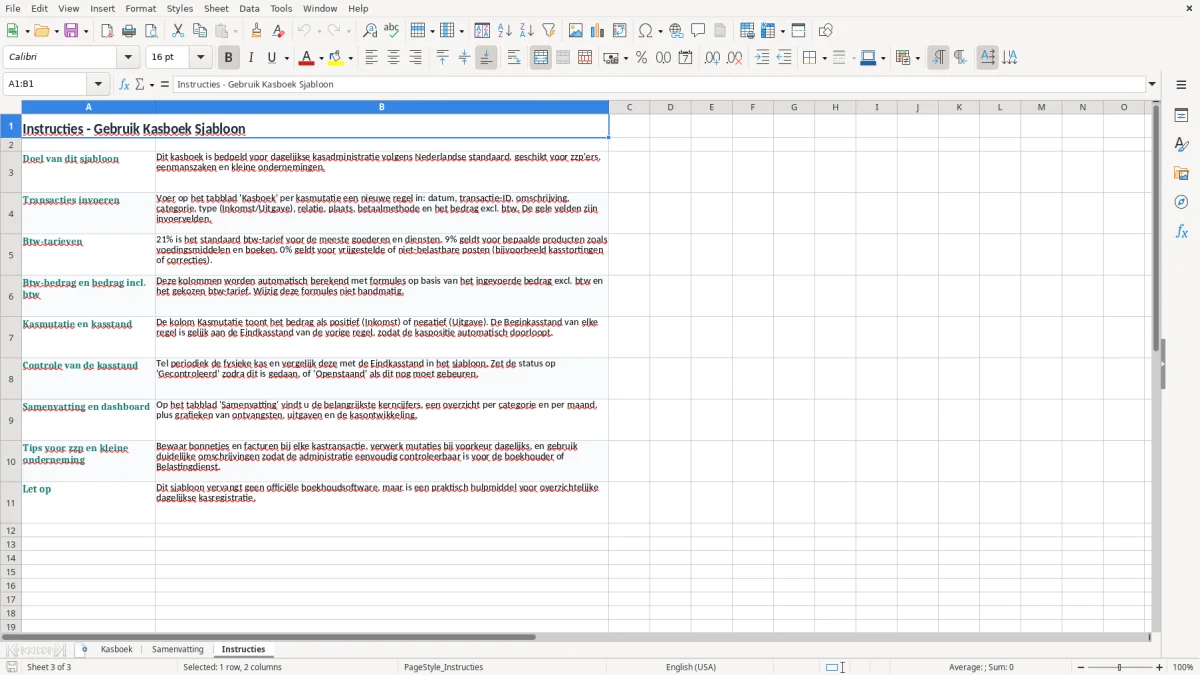This screenshot has height=675, width=1200.
Task: Toggle Center Horizontally alignment
Action: pyautogui.click(x=394, y=58)
